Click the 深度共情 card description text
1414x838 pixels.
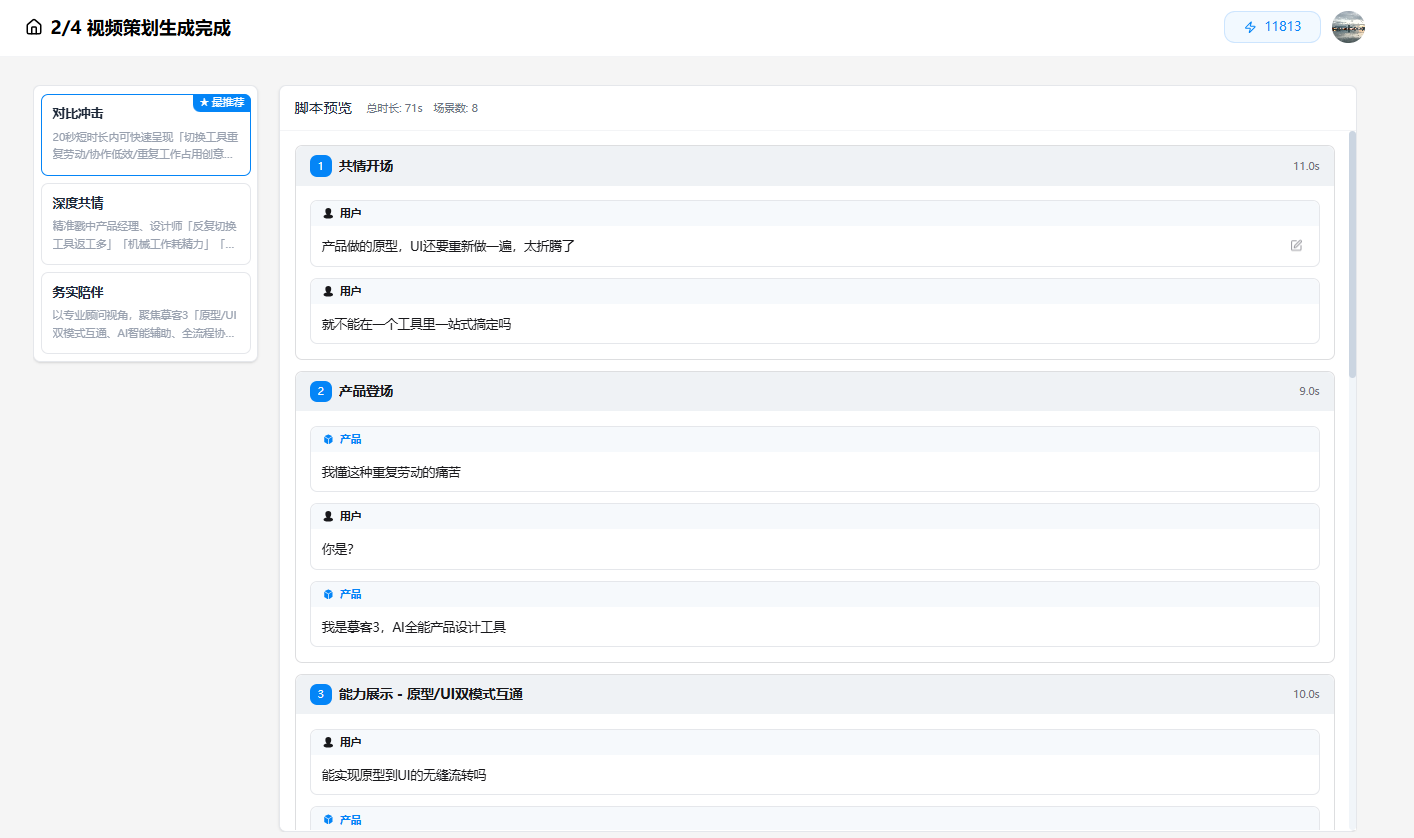point(145,235)
